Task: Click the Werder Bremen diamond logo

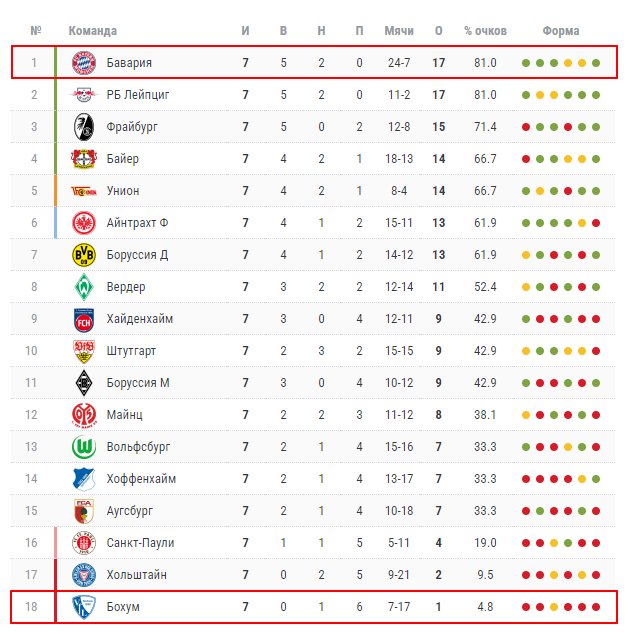Action: pyautogui.click(x=83, y=287)
